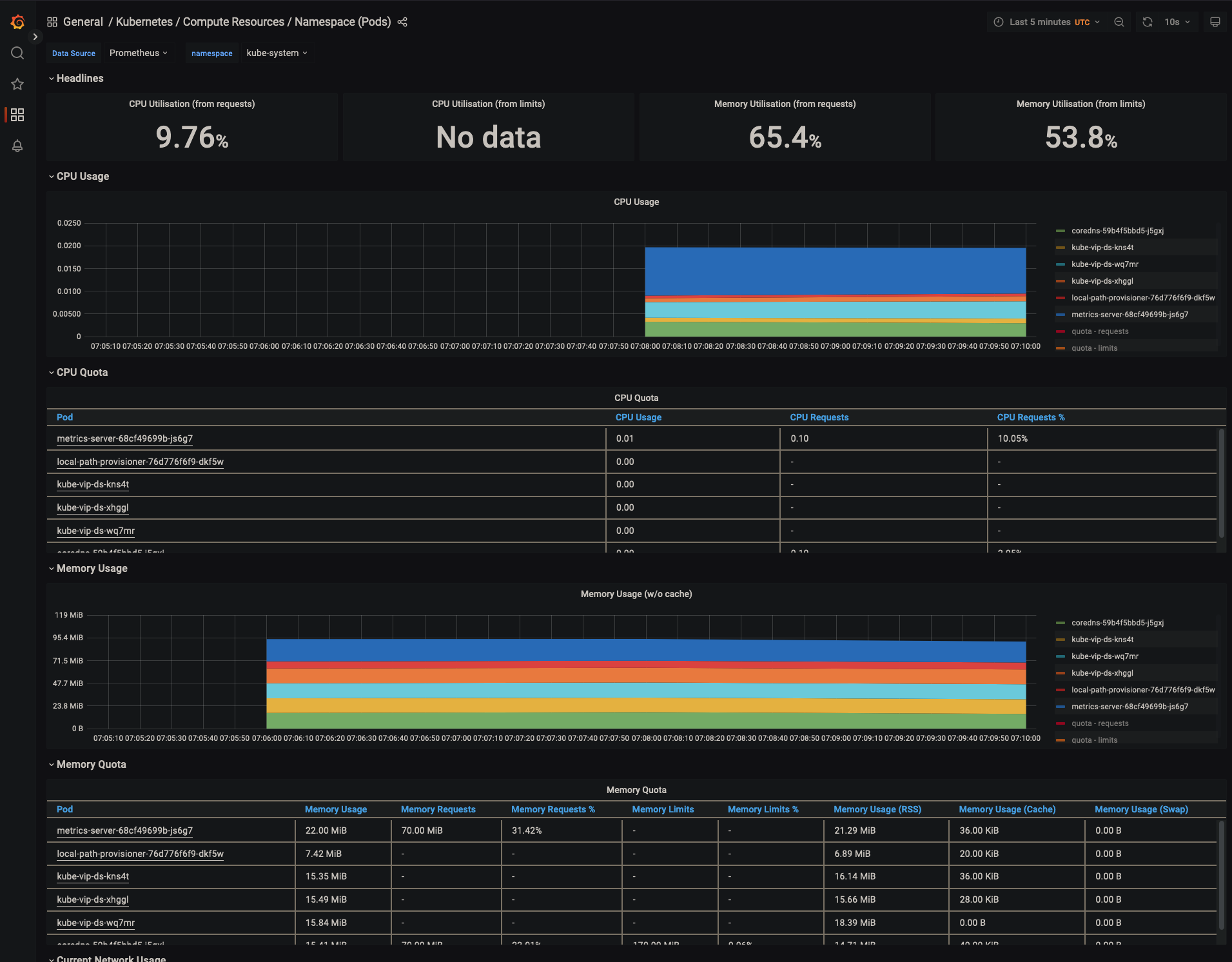Screen dimensions: 1232x962
Task: Open starred dashboards from the sidebar
Action: point(17,84)
